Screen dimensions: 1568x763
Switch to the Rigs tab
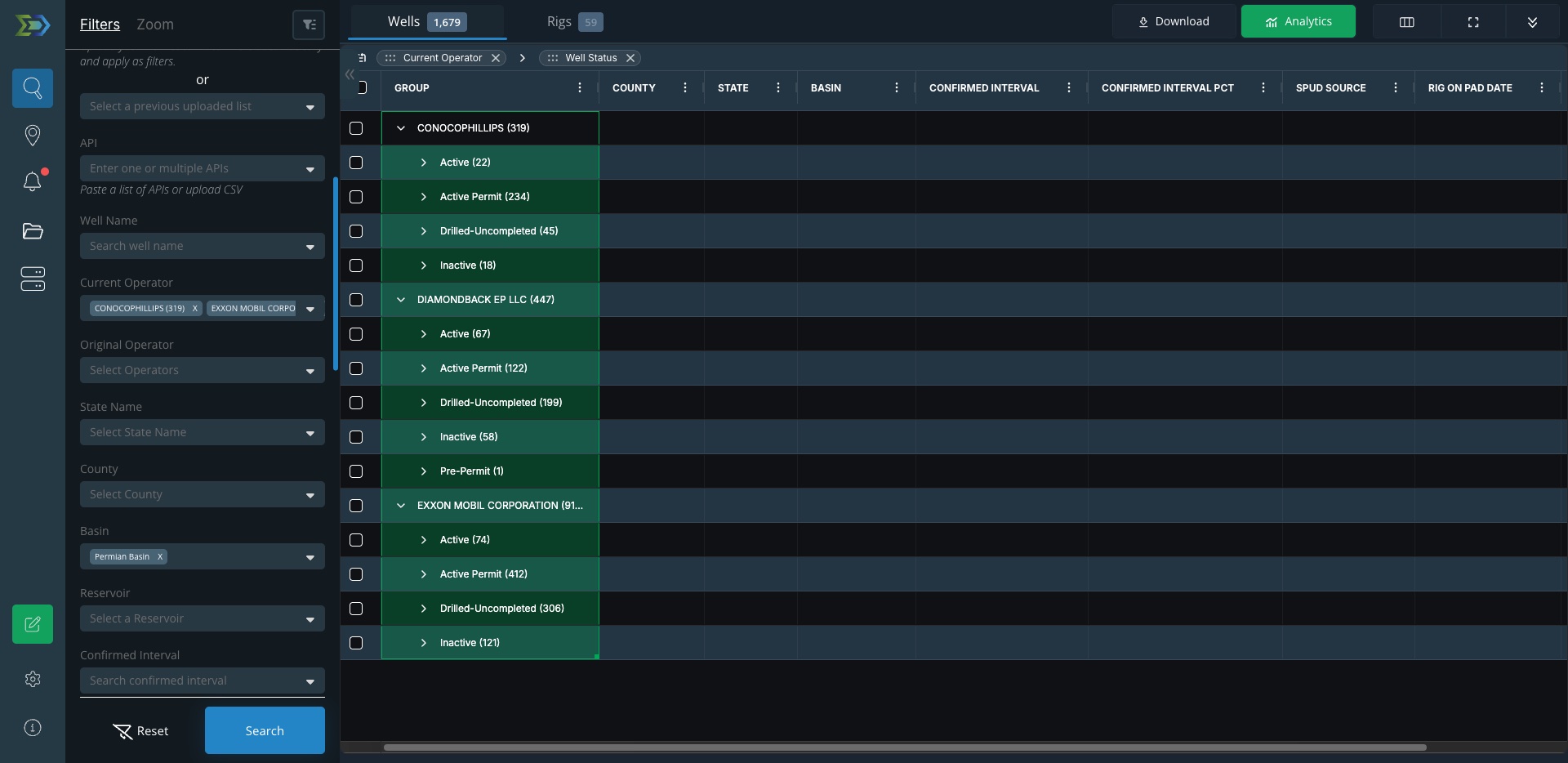click(559, 21)
